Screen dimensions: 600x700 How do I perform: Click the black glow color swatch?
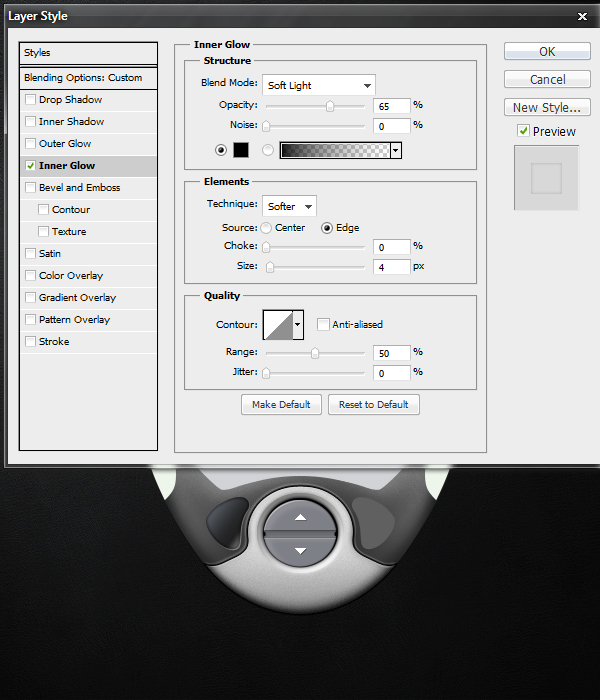click(x=241, y=150)
